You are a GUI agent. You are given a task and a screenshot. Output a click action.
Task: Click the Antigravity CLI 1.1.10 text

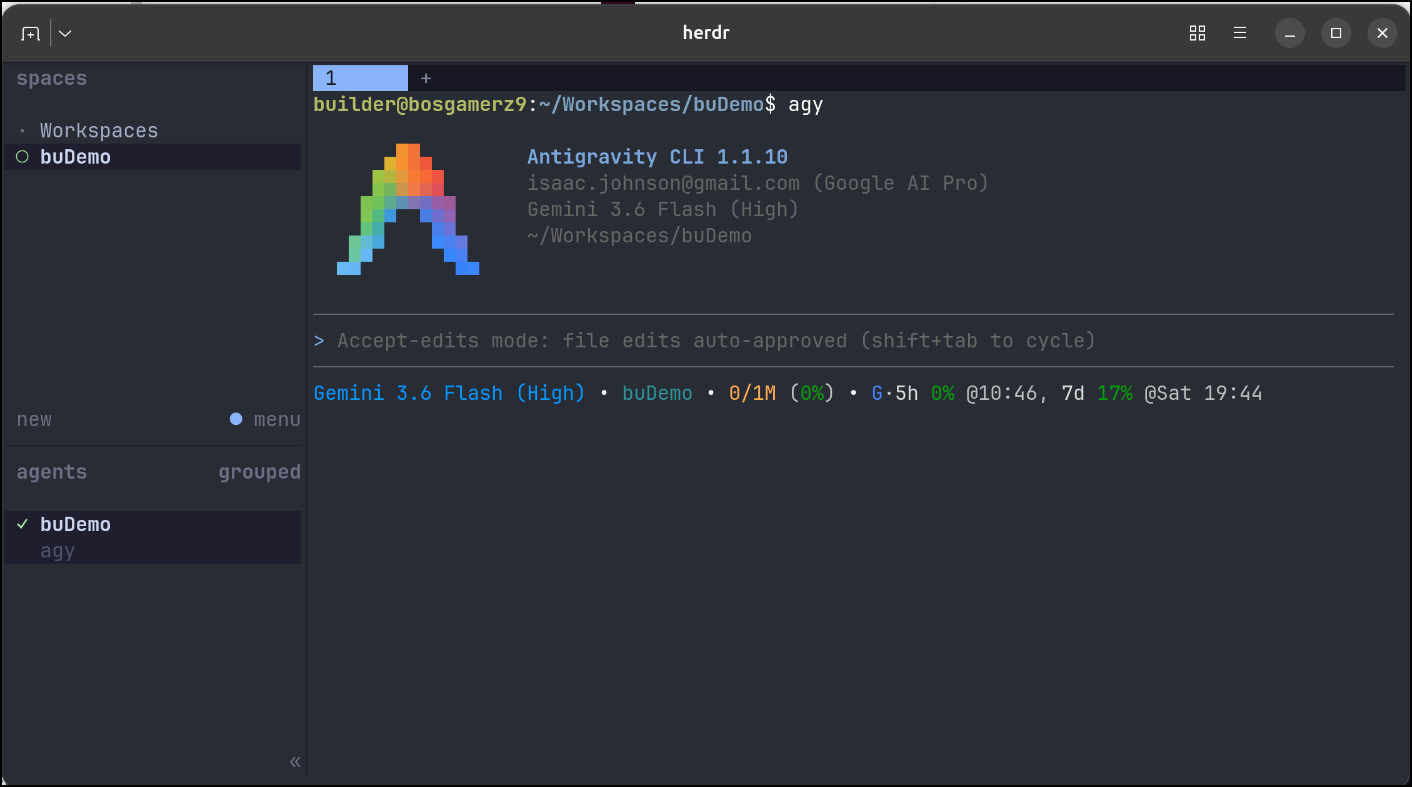pos(657,157)
